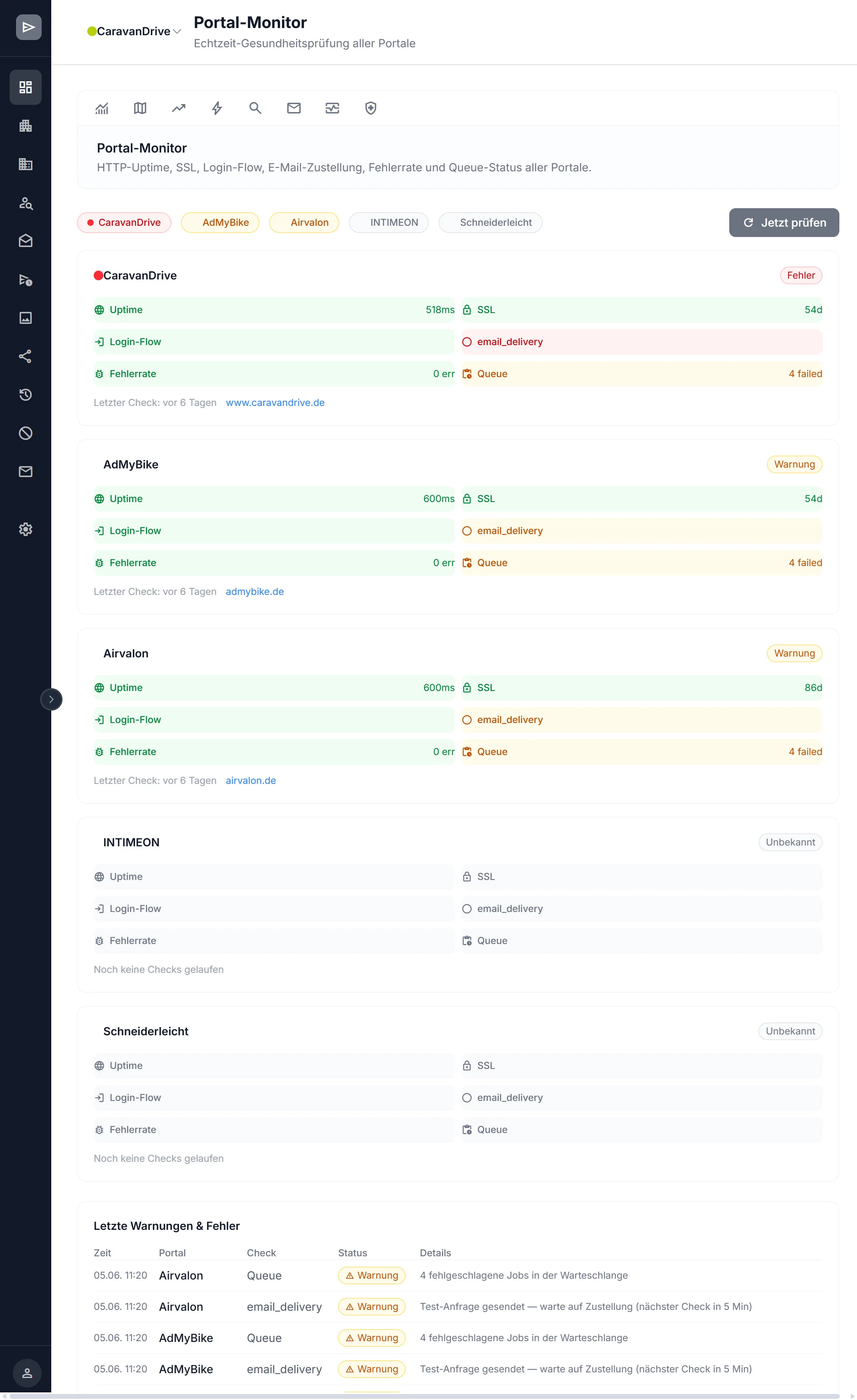Open the admybike.de link

(255, 591)
